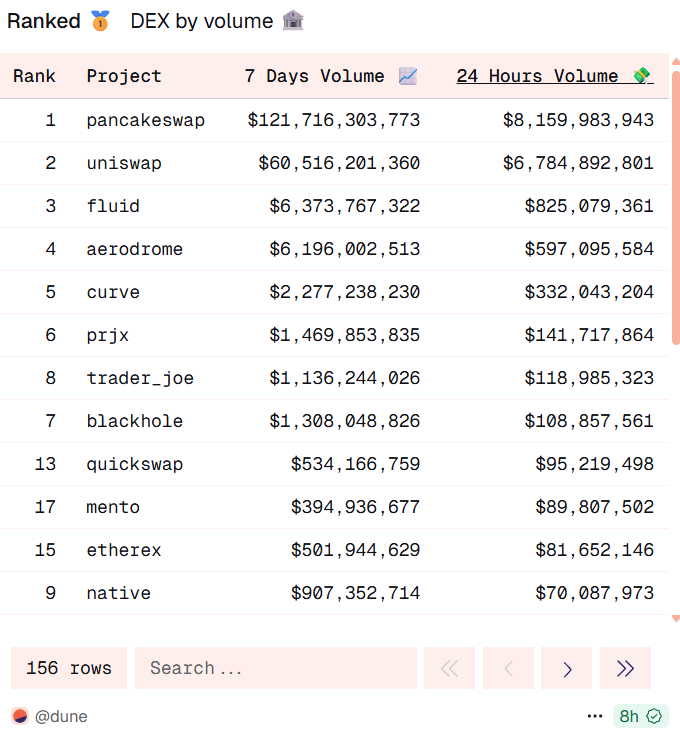Viewport: 680px width, 737px height.
Task: Click the table vertical scrollbar
Action: click(676, 207)
